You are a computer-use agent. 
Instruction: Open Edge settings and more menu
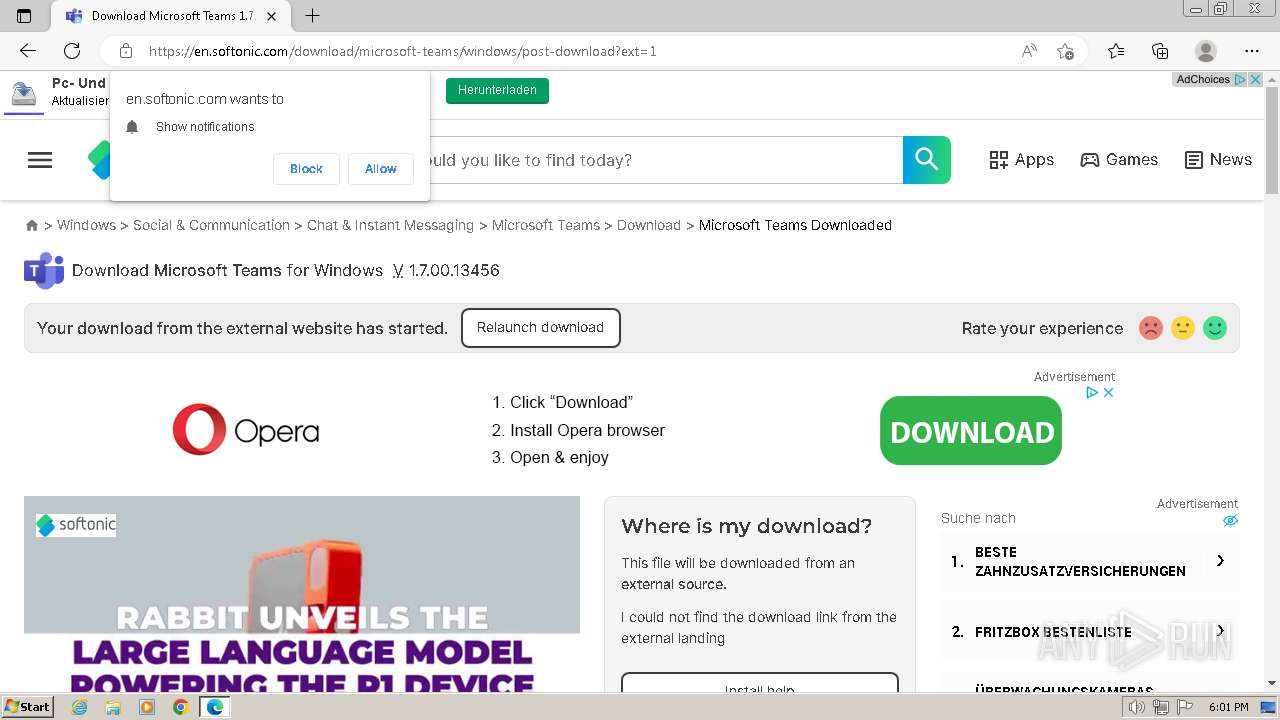click(1252, 51)
